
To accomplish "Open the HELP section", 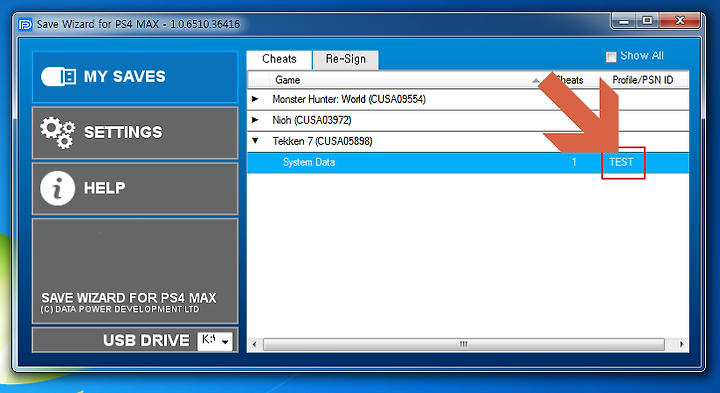I will click(x=135, y=188).
